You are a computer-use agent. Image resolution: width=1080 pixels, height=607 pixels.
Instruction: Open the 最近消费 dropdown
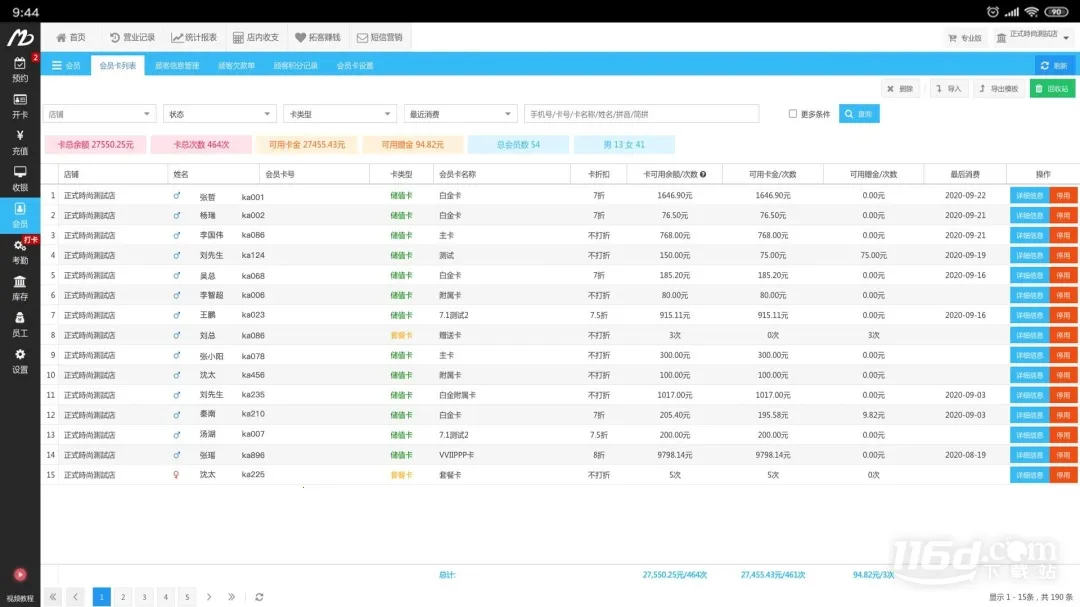pyautogui.click(x=460, y=113)
